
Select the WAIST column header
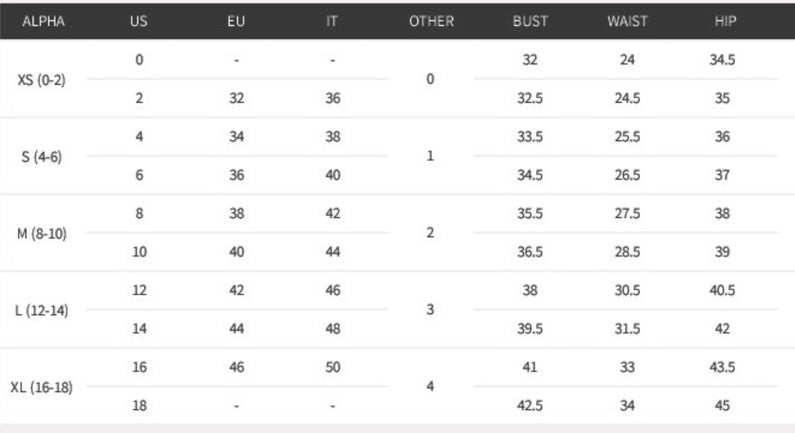[x=627, y=21]
